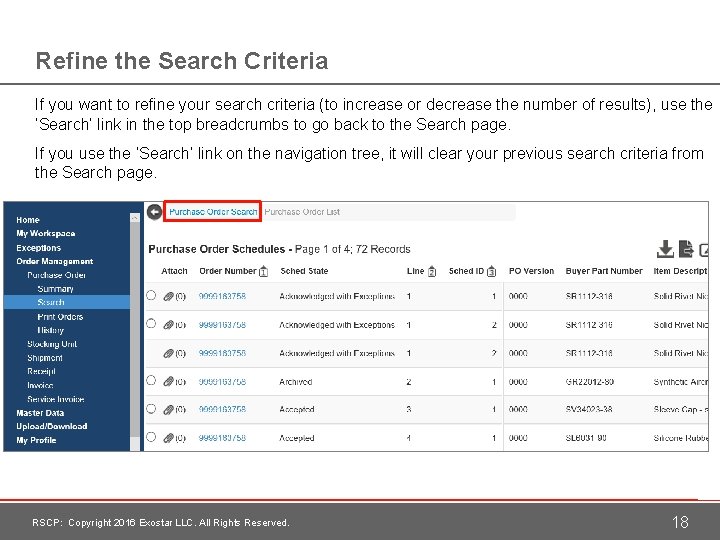Viewport: 720px width, 540px height.
Task: Click Sleeve Cap item description cell
Action: tap(681, 410)
